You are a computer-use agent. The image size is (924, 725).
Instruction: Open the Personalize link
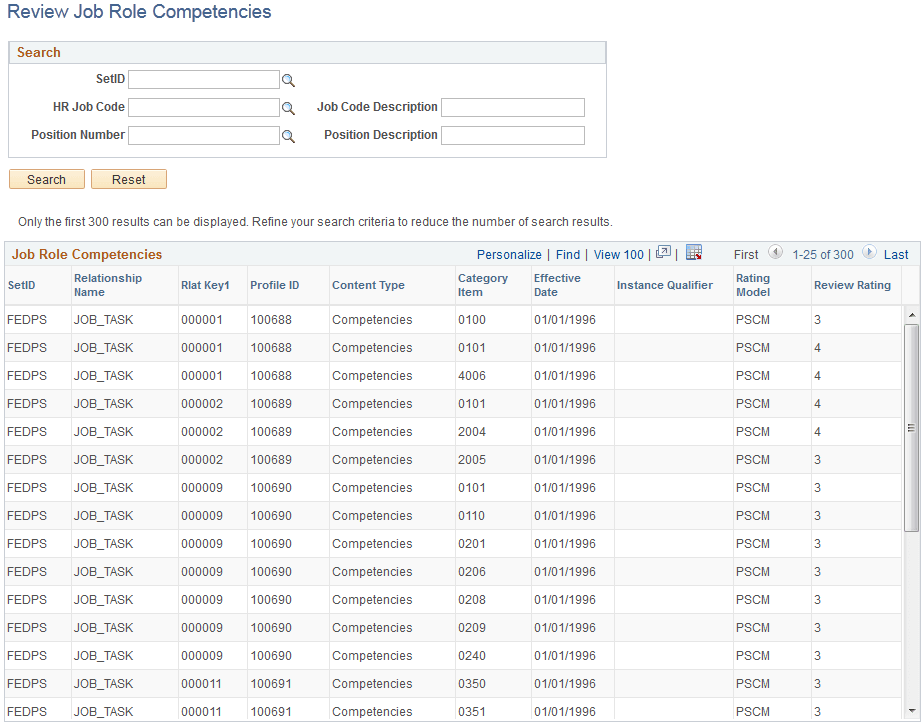coord(509,254)
